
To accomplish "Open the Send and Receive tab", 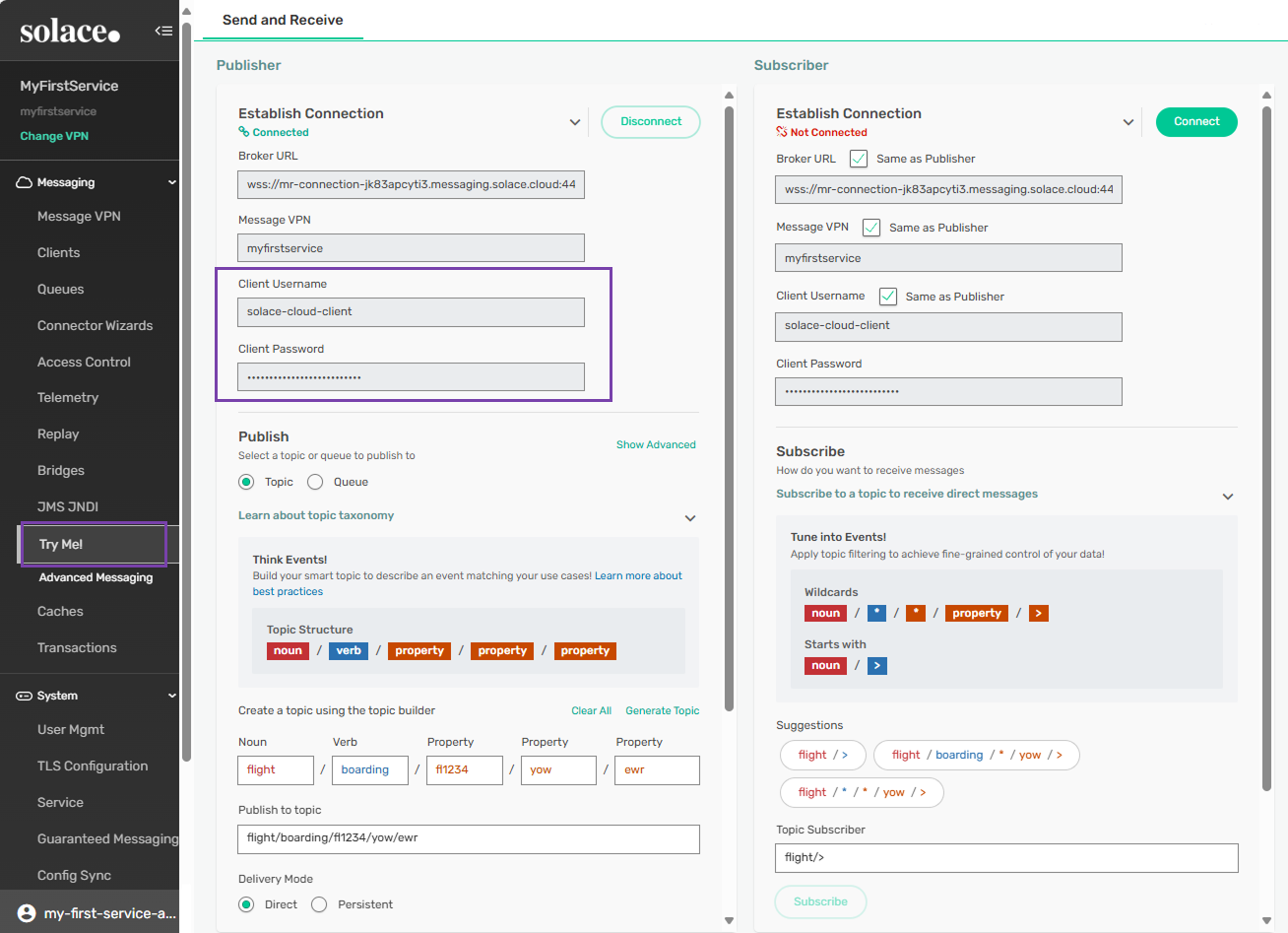I will (283, 20).
